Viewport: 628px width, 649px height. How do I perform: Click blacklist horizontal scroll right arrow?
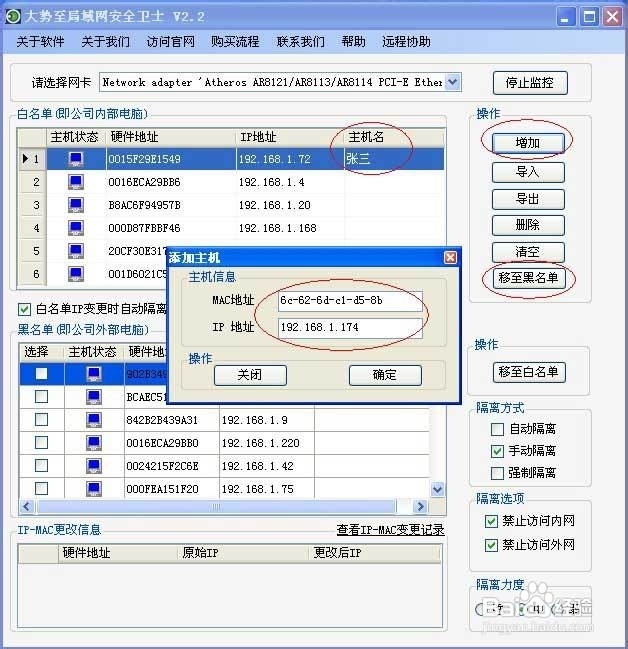click(x=420, y=506)
